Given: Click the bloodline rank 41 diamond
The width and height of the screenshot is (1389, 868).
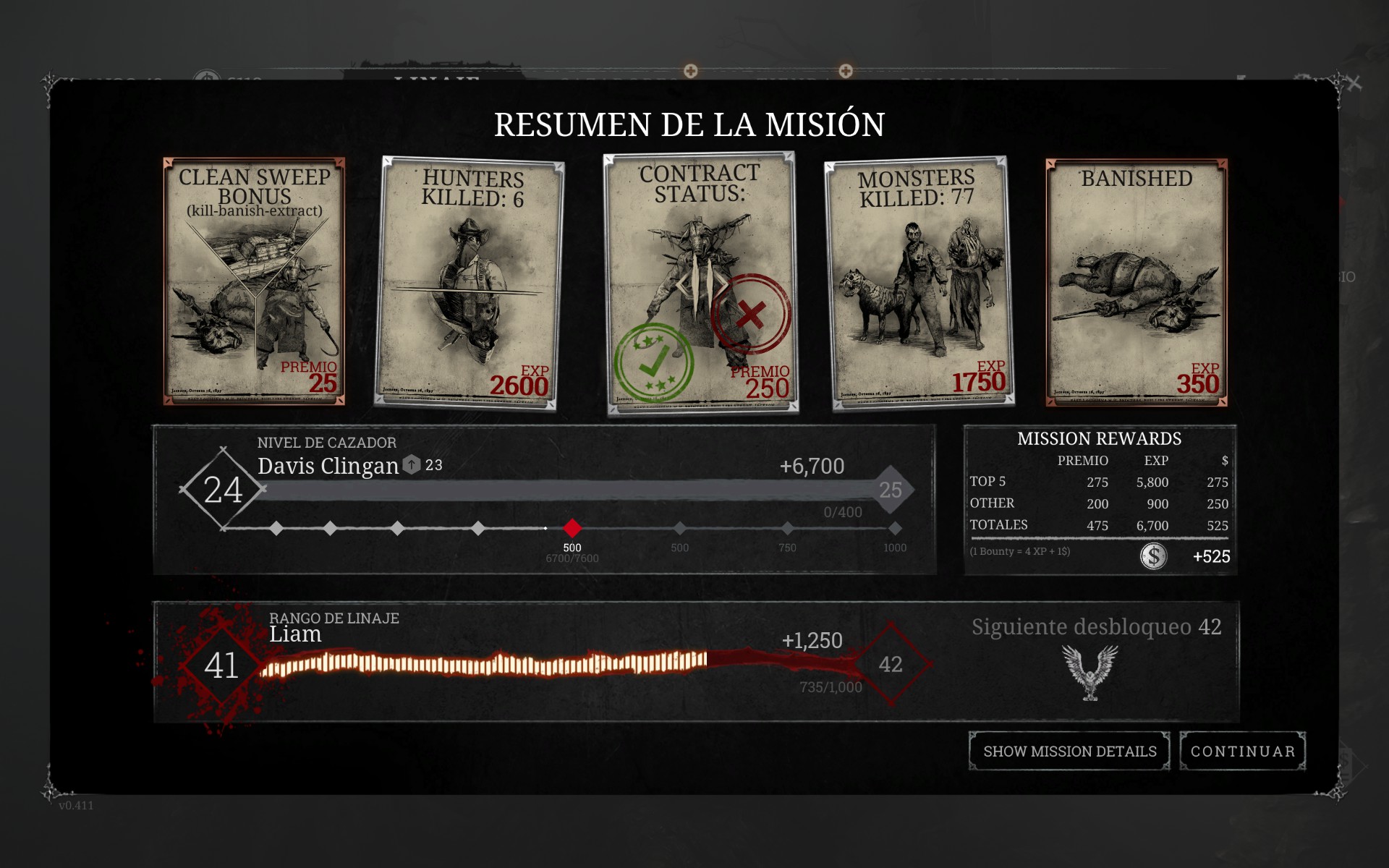Looking at the screenshot, I should [221, 665].
